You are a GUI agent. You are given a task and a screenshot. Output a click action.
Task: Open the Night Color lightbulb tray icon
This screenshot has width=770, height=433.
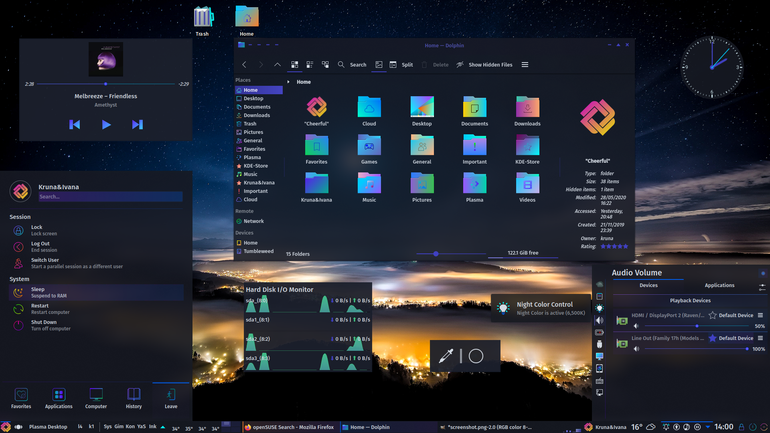[x=600, y=308]
